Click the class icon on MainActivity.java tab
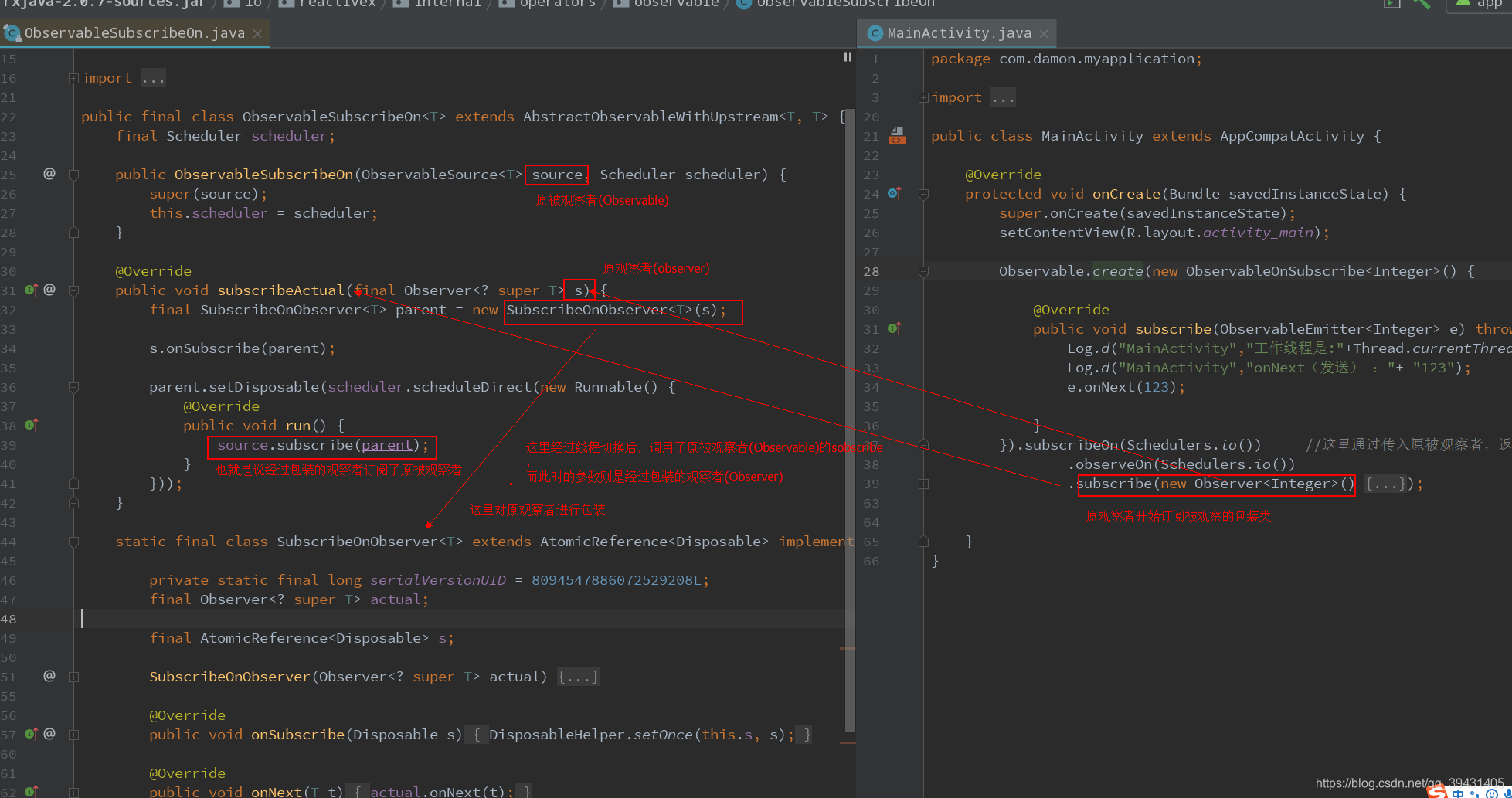 click(875, 33)
